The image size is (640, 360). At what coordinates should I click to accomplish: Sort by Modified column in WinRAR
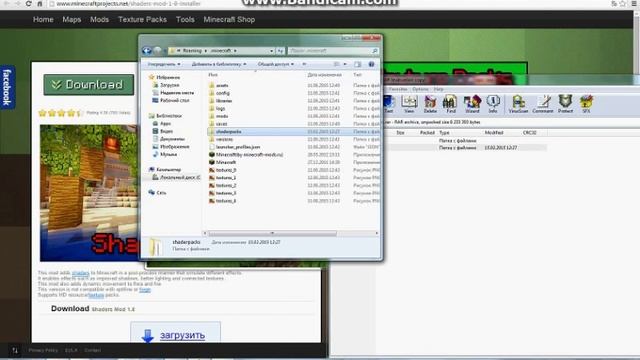pyautogui.click(x=494, y=133)
